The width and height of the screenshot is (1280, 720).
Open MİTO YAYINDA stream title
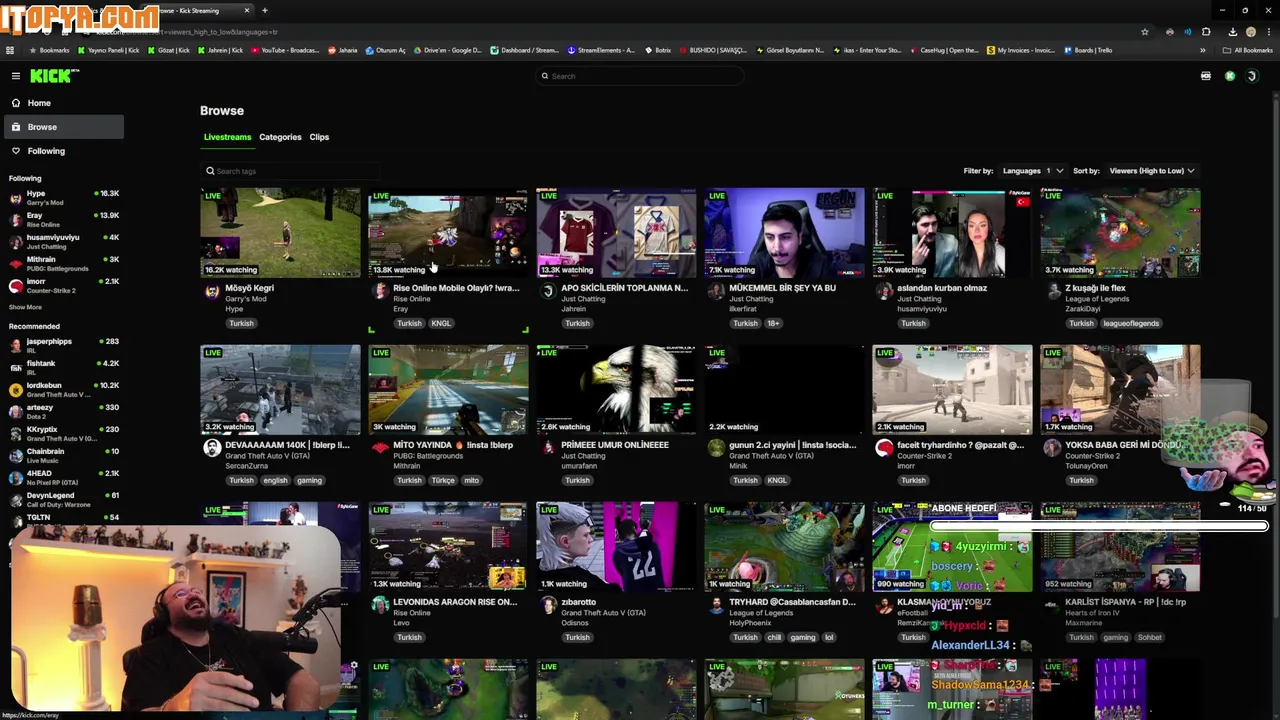[x=453, y=445]
